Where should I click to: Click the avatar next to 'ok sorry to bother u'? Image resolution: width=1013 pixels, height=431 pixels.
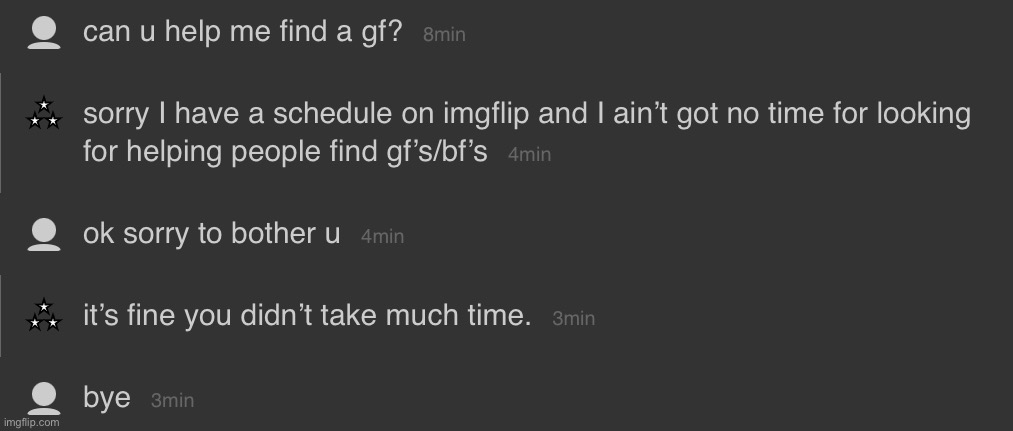42,234
